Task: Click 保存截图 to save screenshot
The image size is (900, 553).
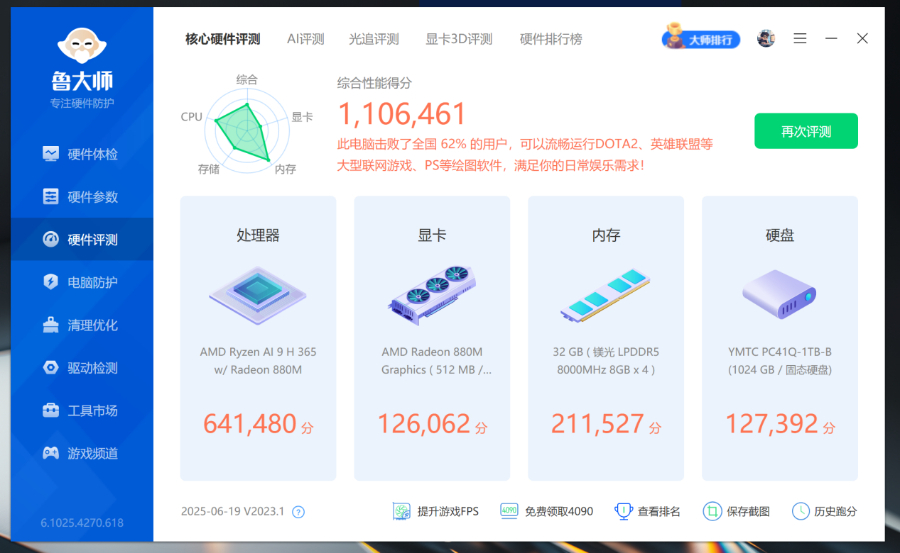Action: (736, 511)
